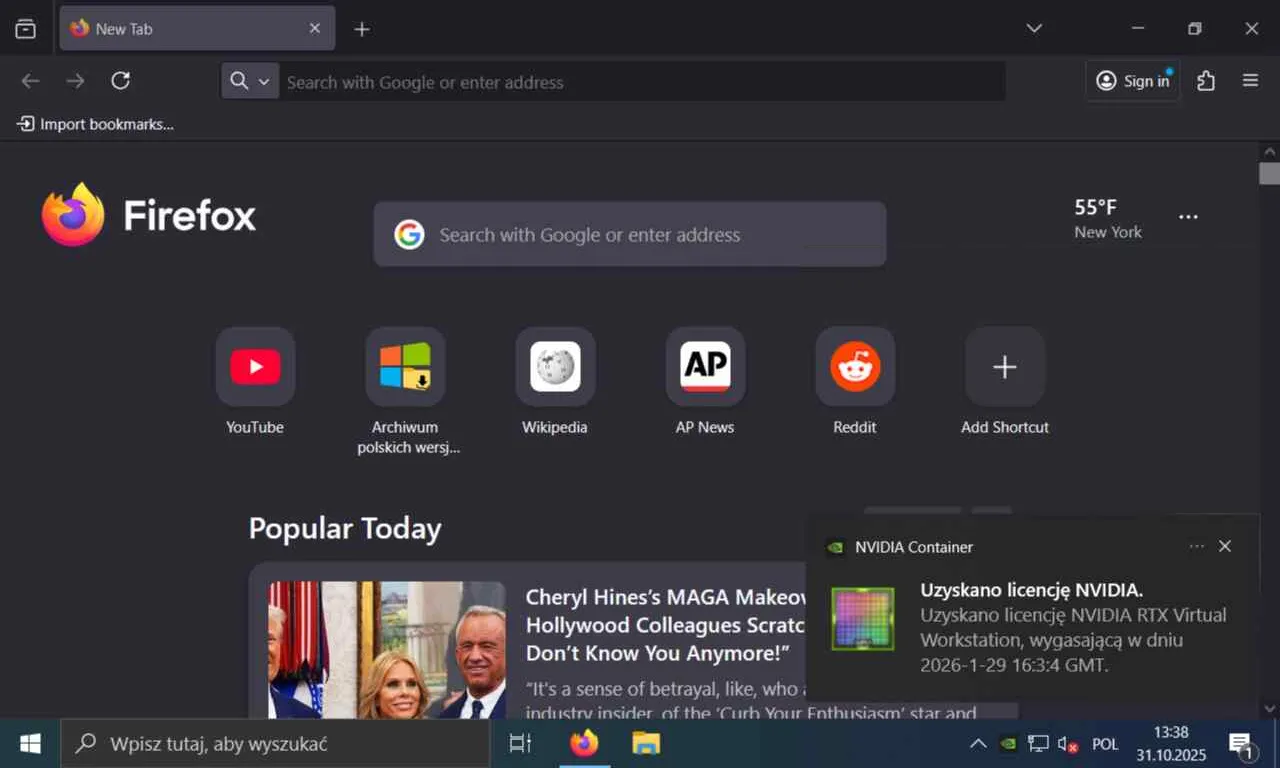Screen dimensions: 1280x768
Task: Open a new tab with plus button
Action: click(362, 29)
